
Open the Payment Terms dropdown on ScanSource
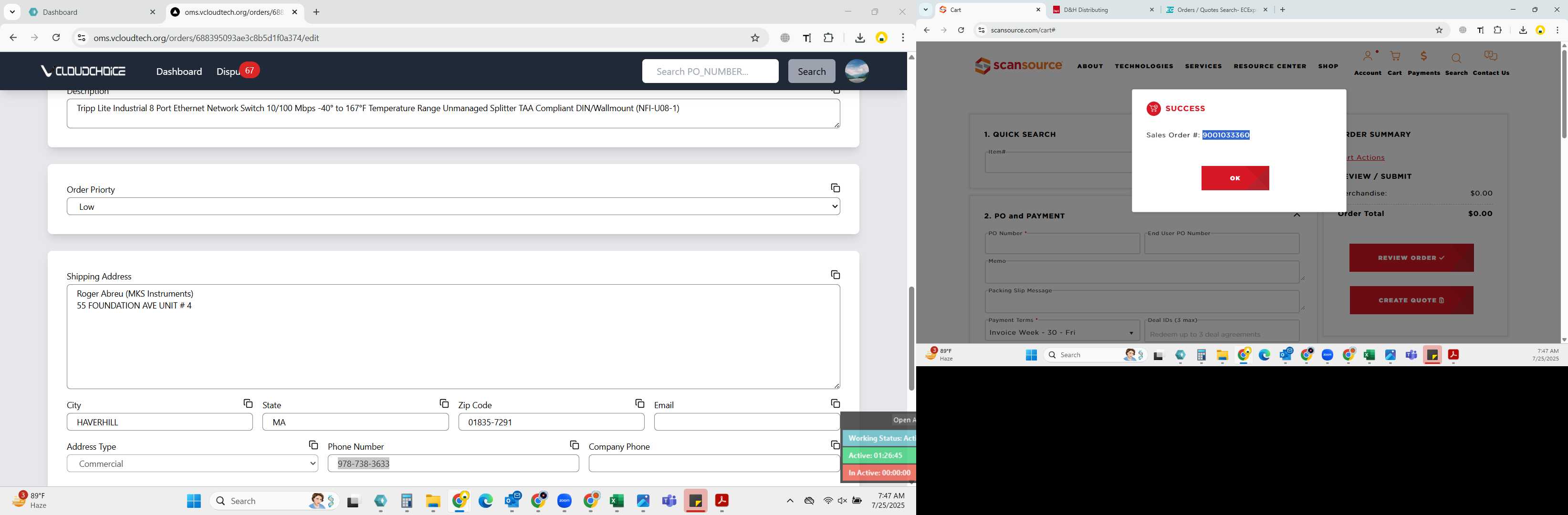pyautogui.click(x=1062, y=332)
